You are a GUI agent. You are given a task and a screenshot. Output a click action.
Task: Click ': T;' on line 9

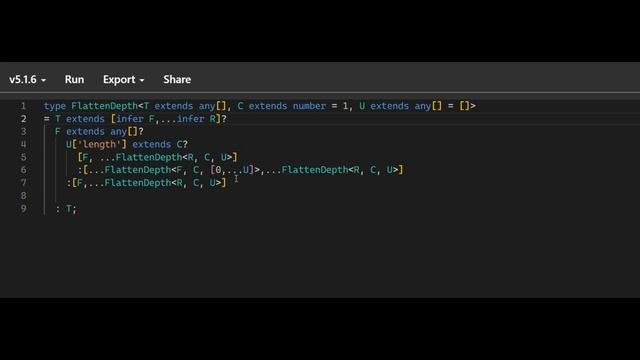click(66, 209)
